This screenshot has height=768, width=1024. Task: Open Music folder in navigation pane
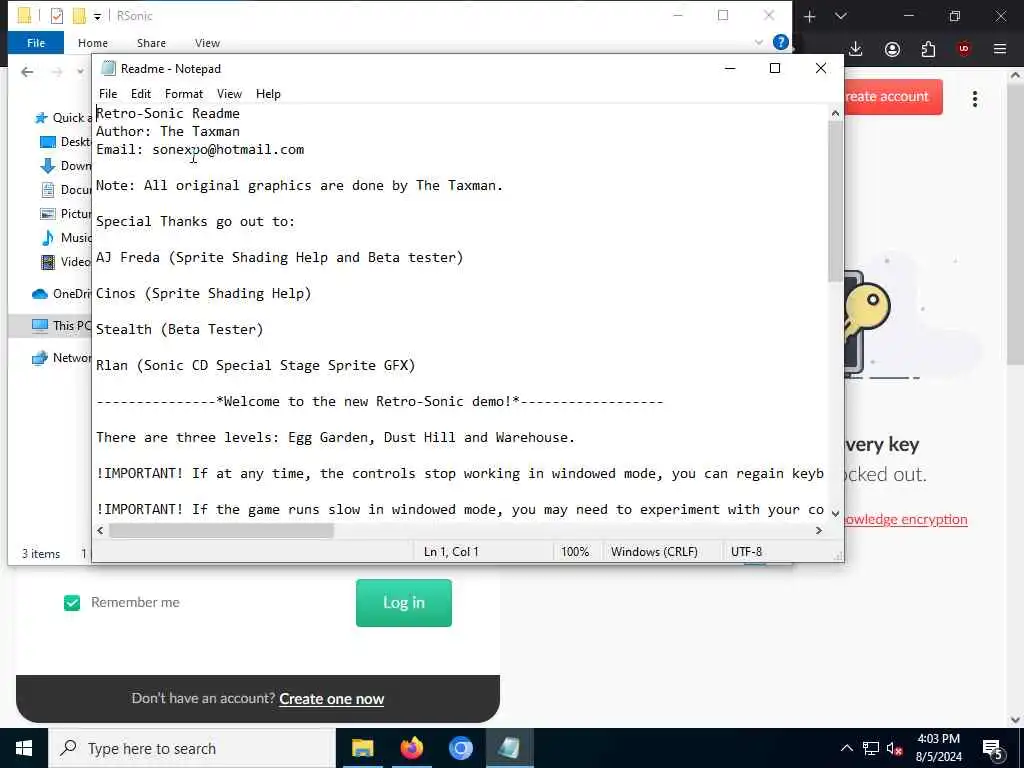[x=65, y=238]
